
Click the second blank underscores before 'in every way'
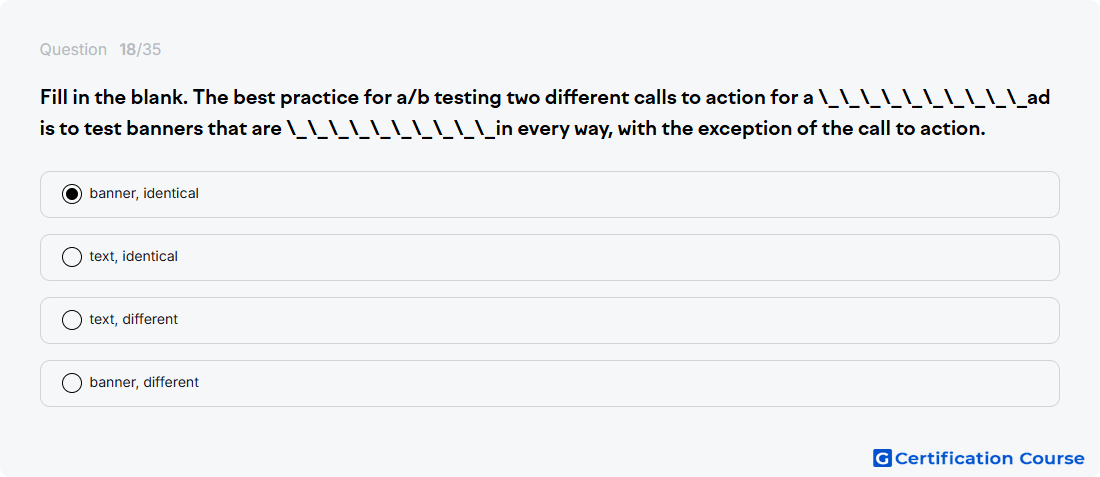pos(391,130)
